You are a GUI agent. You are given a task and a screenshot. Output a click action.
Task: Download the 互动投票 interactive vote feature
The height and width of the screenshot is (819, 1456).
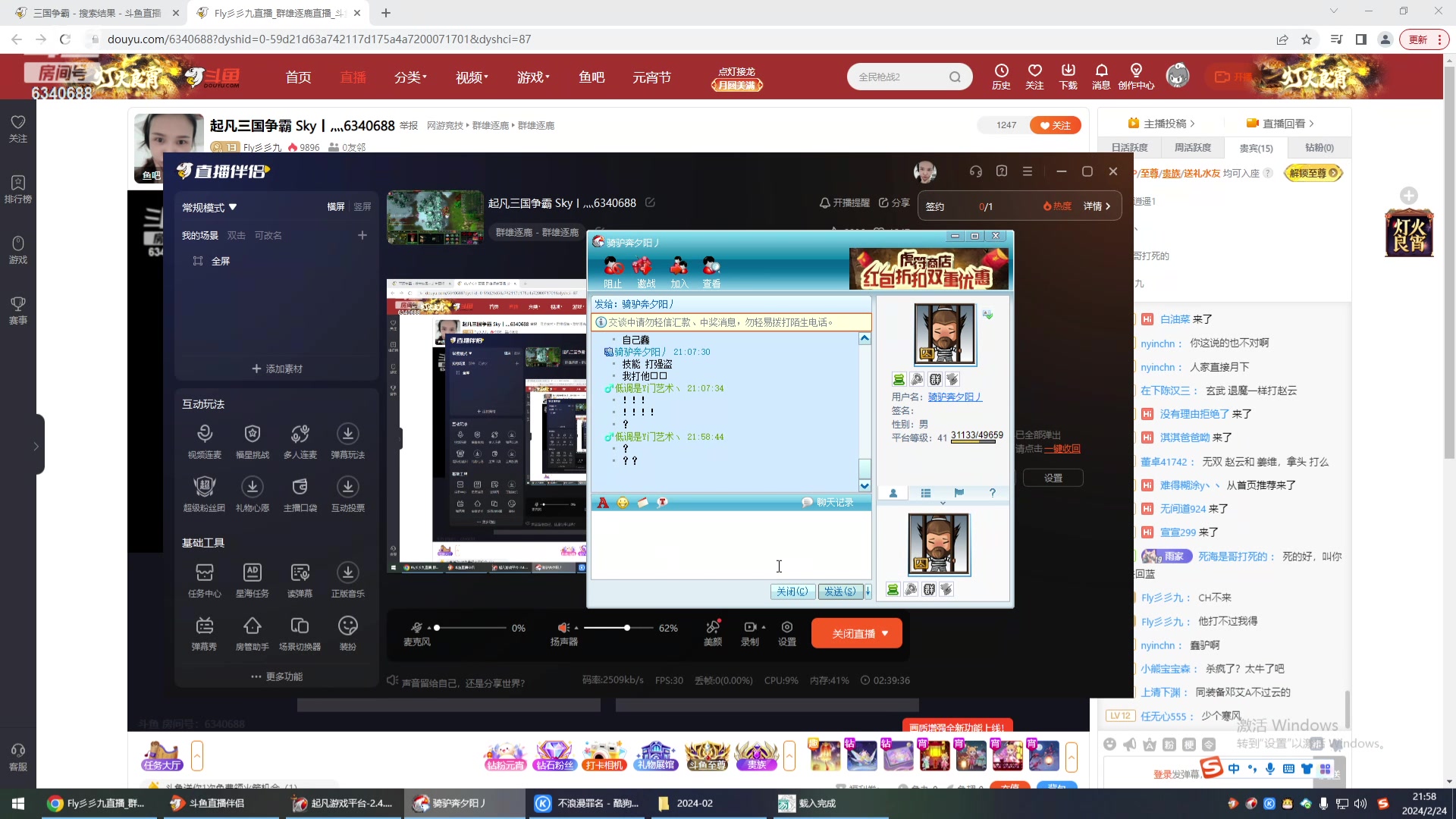[x=348, y=494]
